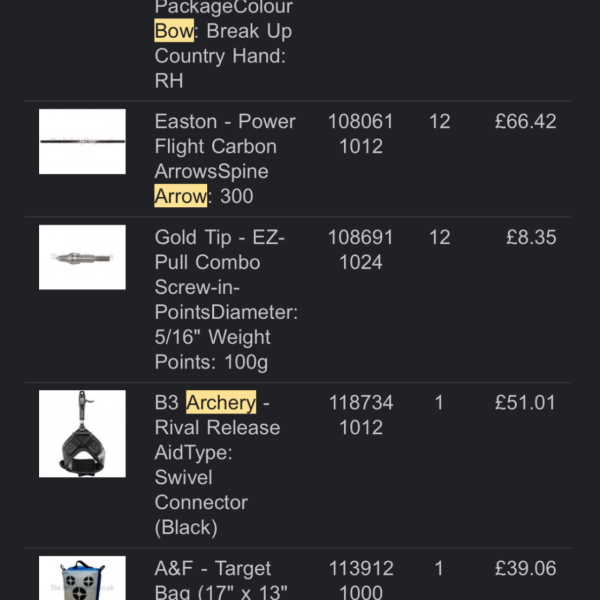Select highlighted word Archery
Screen dimensions: 600x600
tap(221, 403)
